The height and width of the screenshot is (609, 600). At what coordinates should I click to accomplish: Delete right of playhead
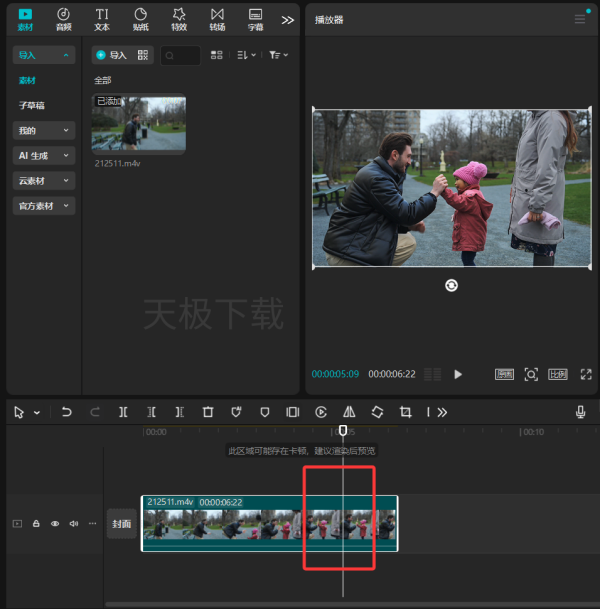pos(179,412)
